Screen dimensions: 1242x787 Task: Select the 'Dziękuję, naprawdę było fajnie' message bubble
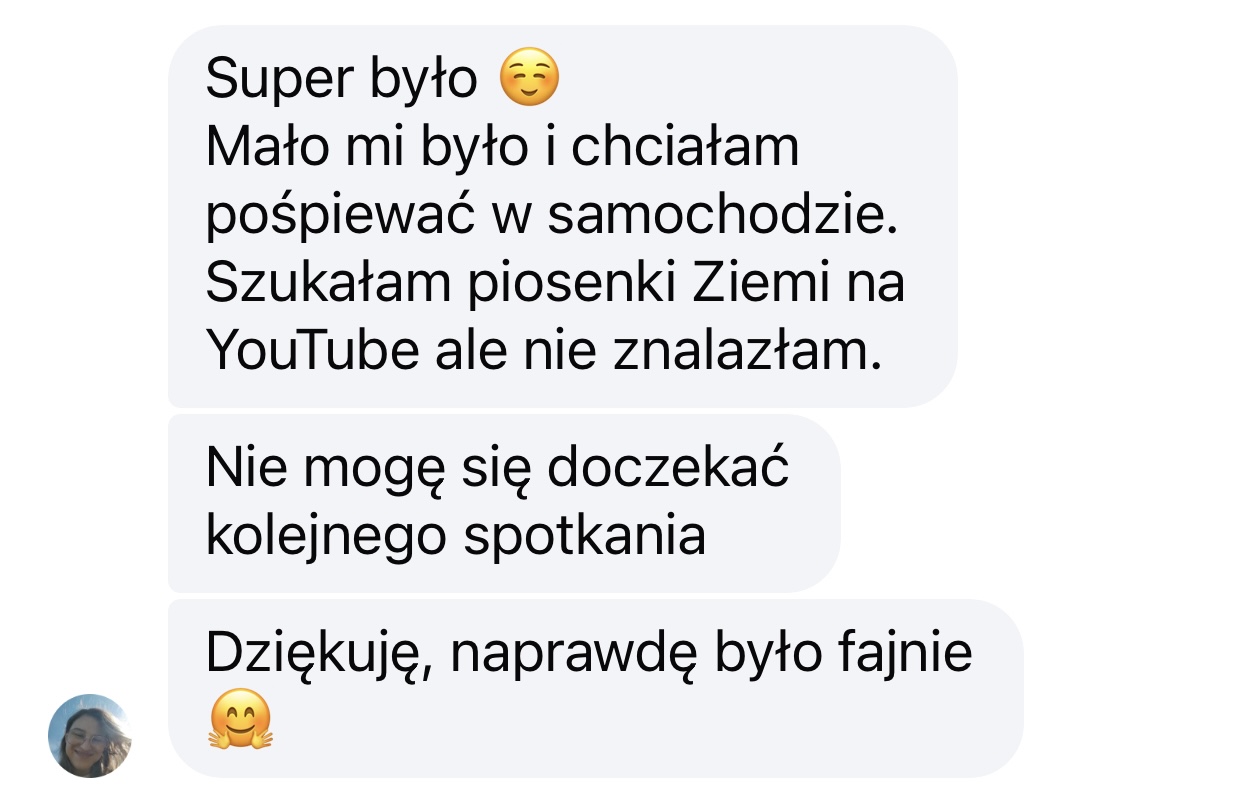tap(595, 688)
